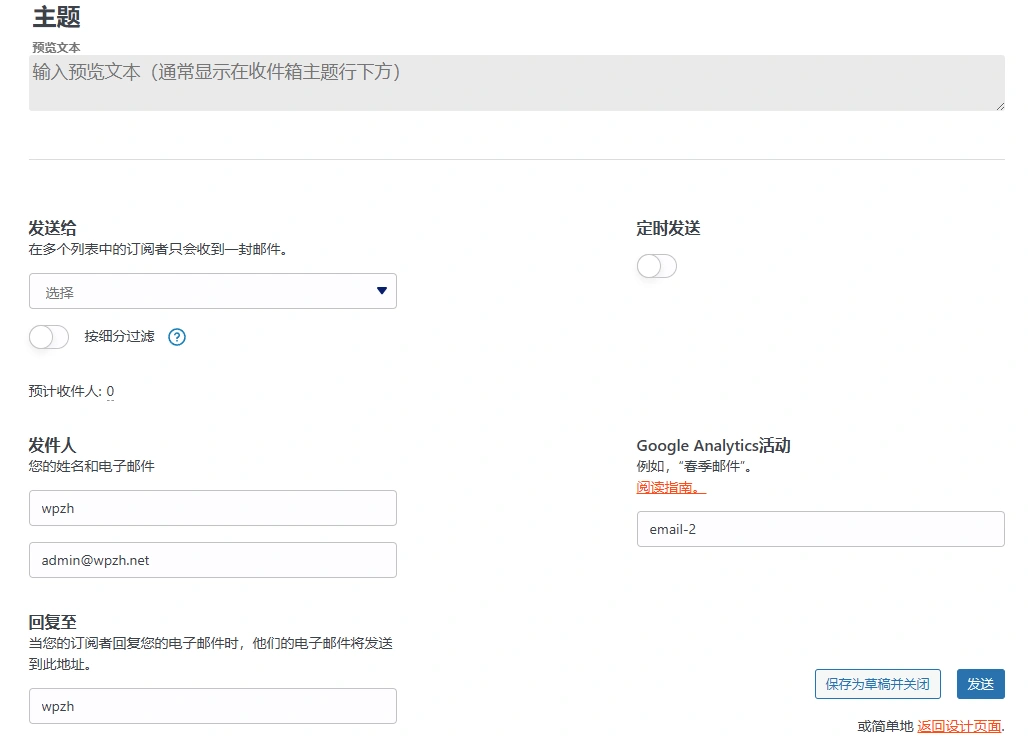Click the reply-to field under 回复至

(x=212, y=706)
